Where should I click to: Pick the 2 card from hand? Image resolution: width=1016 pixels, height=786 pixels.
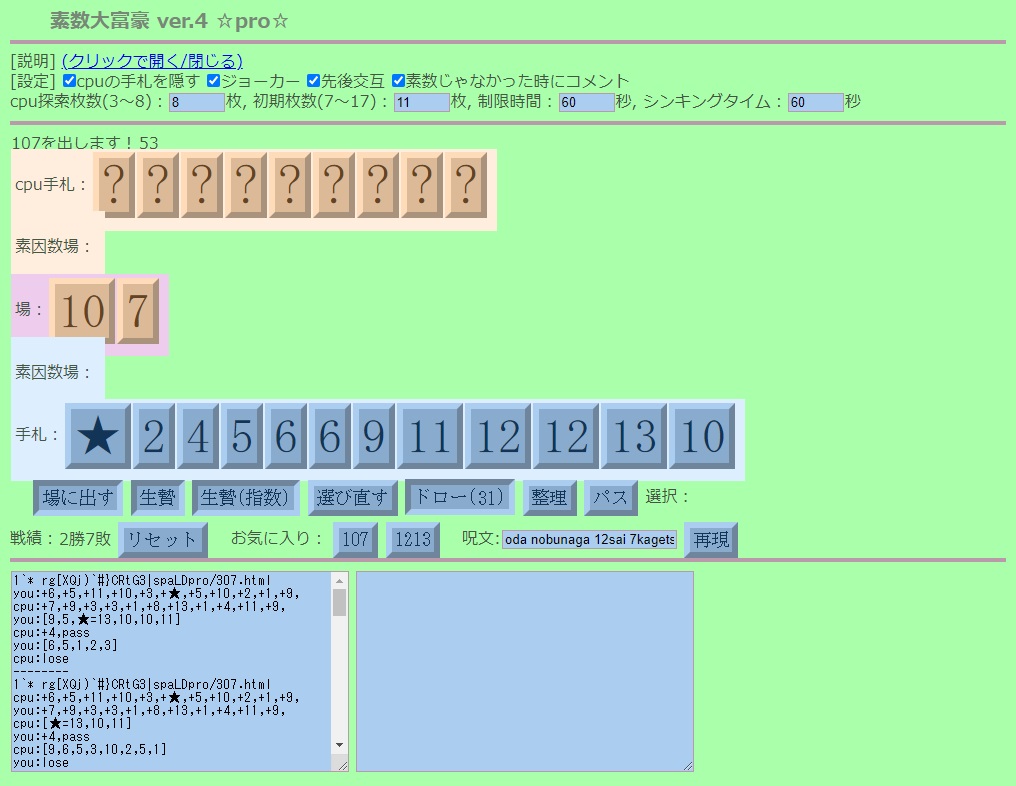click(154, 435)
